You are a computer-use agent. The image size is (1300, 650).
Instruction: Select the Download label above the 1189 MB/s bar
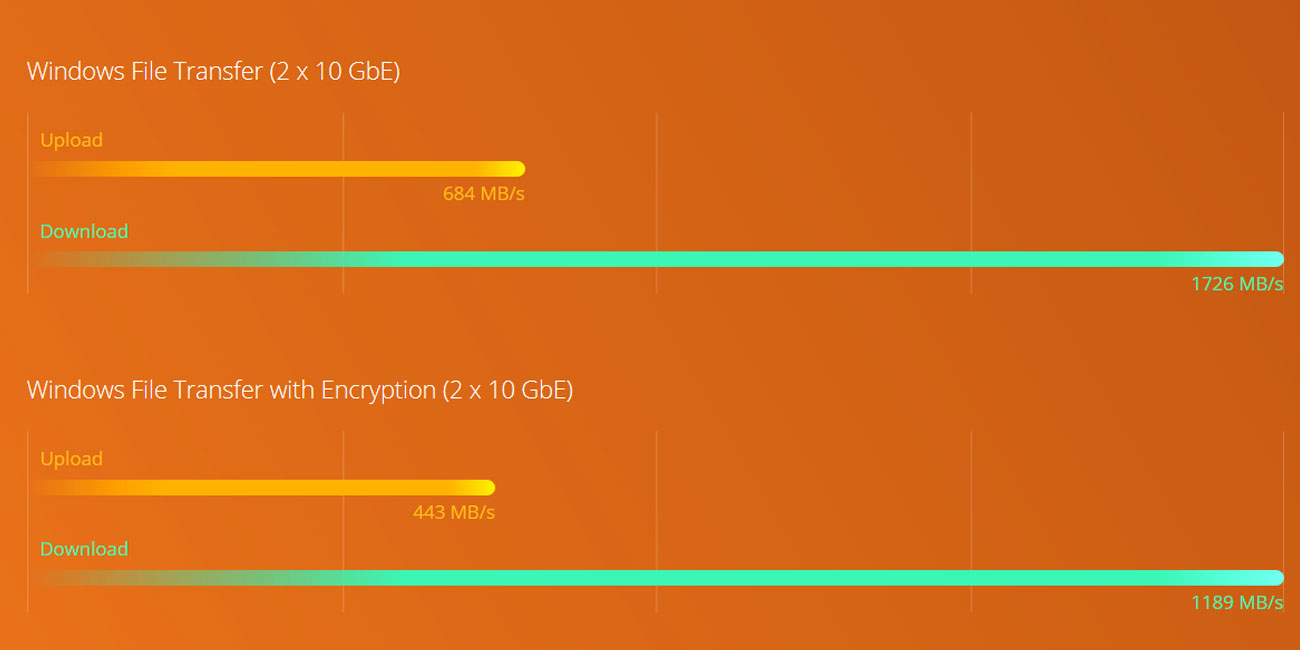tap(84, 549)
